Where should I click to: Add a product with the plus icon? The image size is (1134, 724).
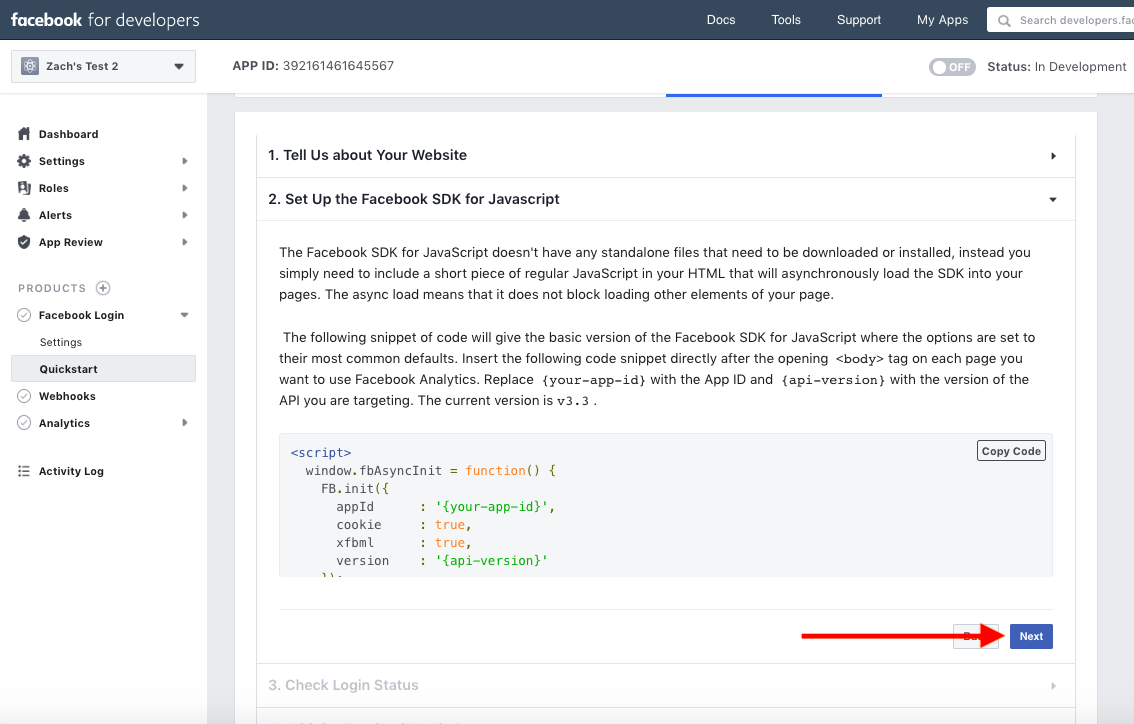(103, 288)
